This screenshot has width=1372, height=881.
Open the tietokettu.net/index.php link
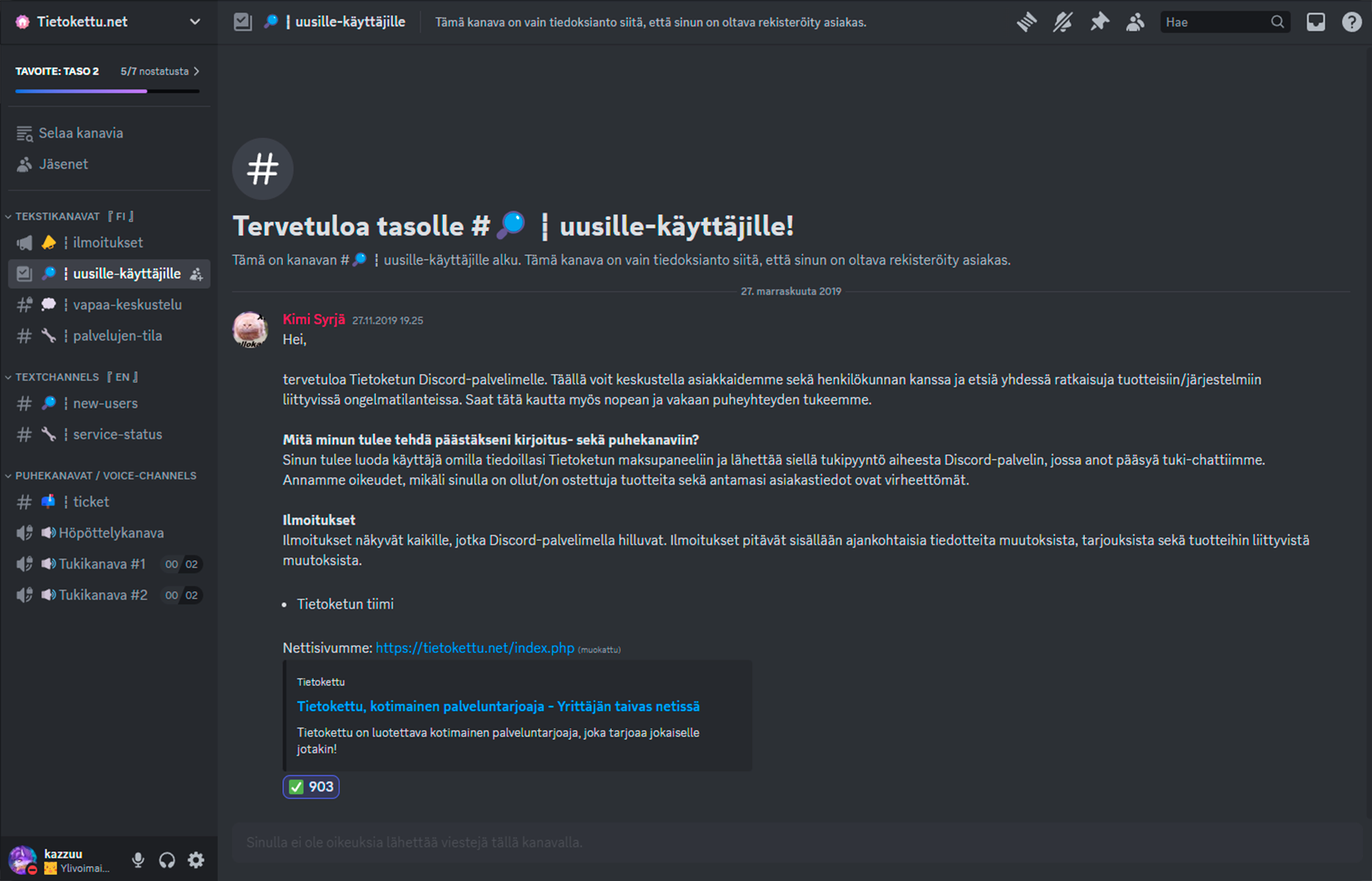pyautogui.click(x=475, y=647)
